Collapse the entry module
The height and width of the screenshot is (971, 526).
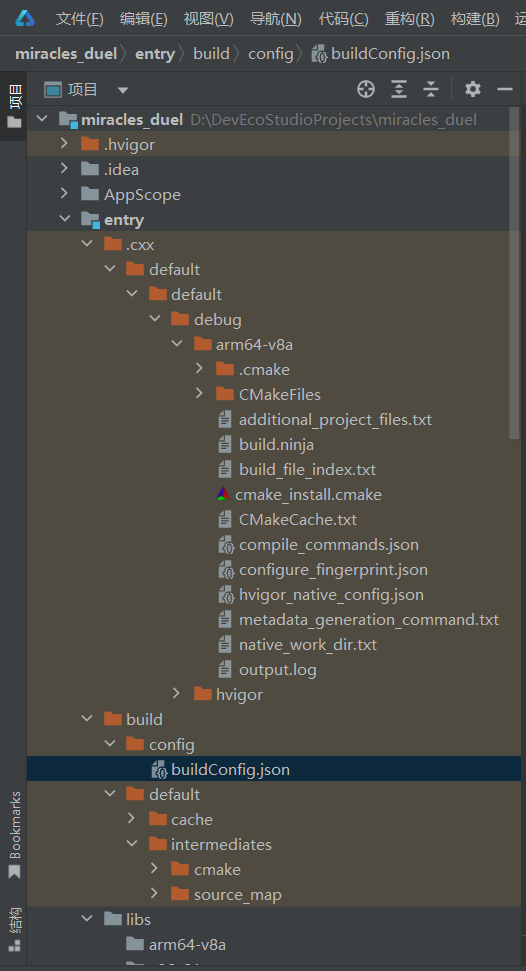[64, 219]
